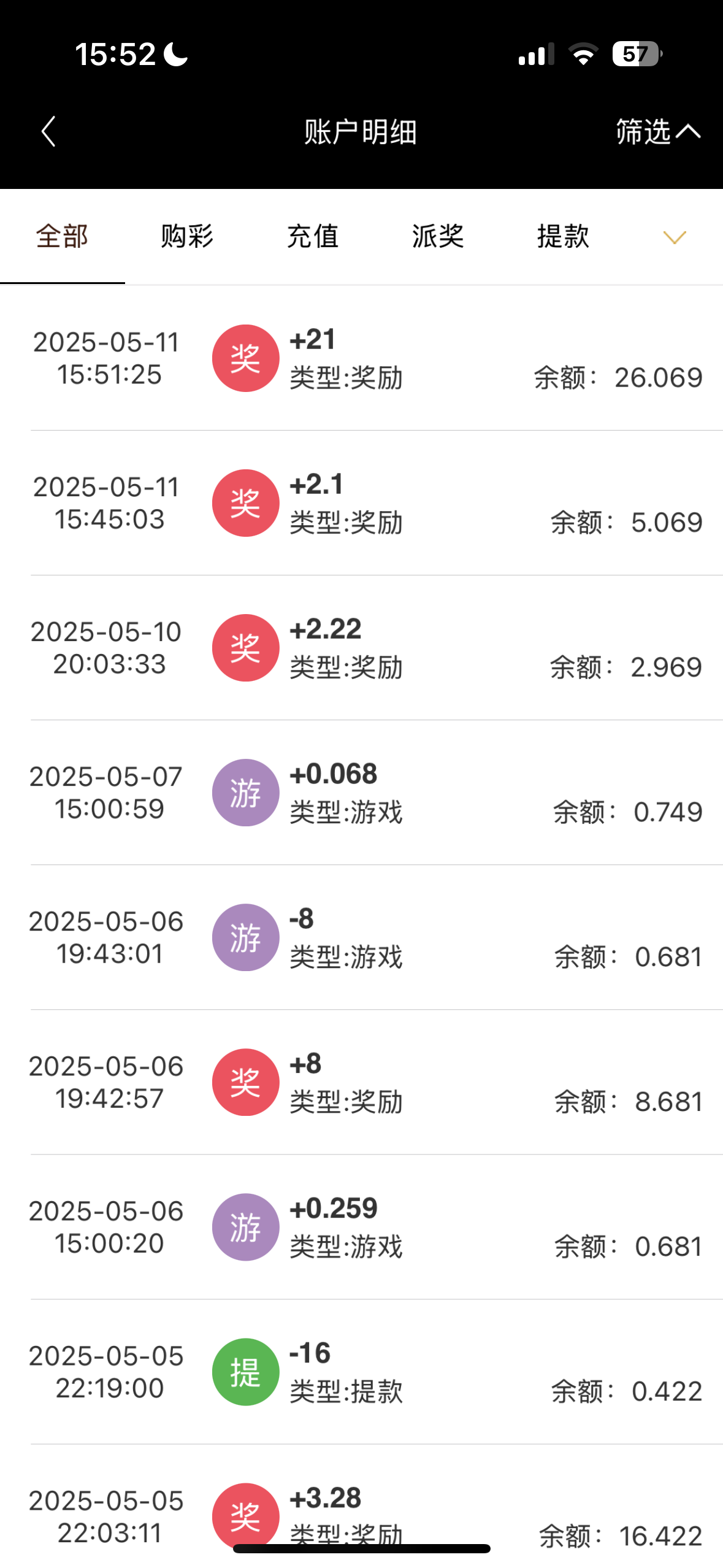723x1568 pixels.
Task: Open the 派奖 tab
Action: 438,237
